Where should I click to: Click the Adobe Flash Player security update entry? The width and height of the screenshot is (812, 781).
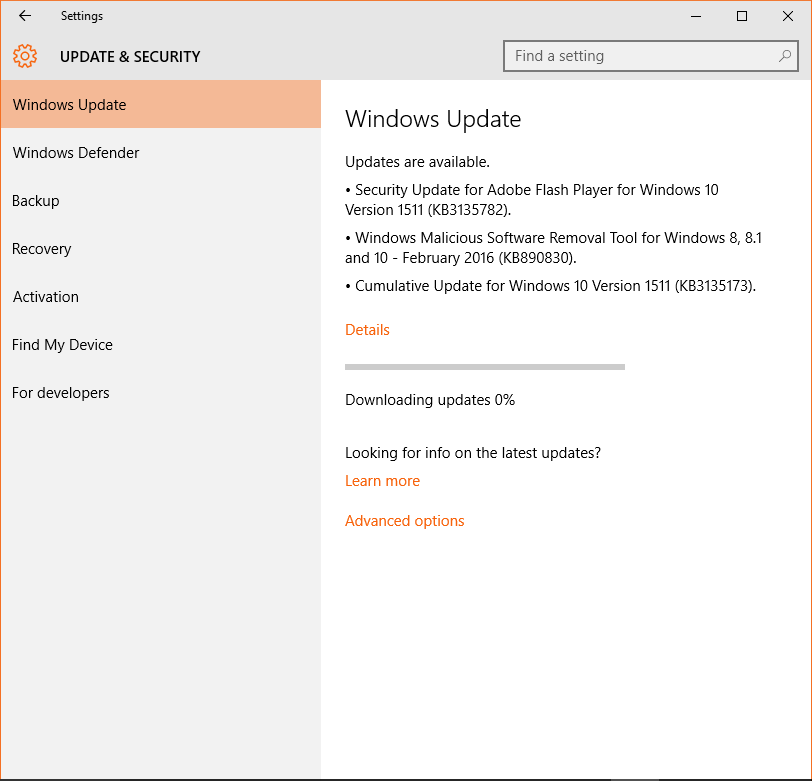[x=532, y=200]
